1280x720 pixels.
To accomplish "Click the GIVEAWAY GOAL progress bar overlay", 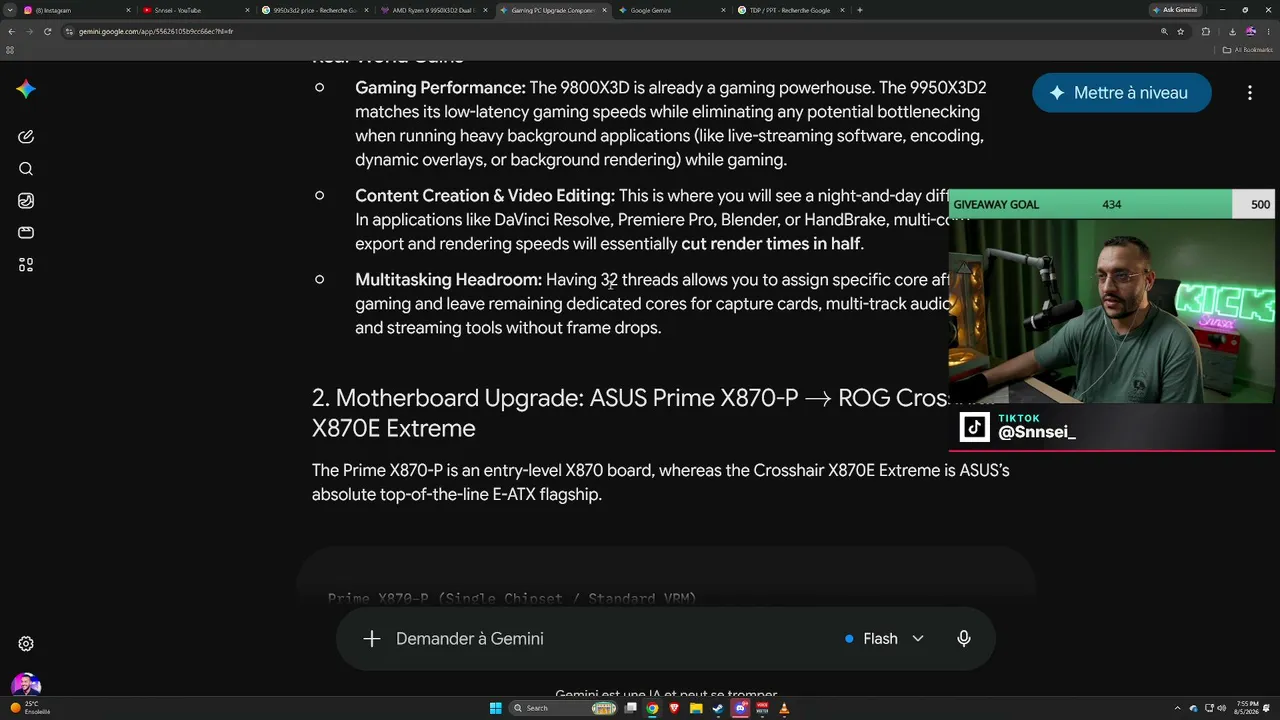I will [1112, 205].
